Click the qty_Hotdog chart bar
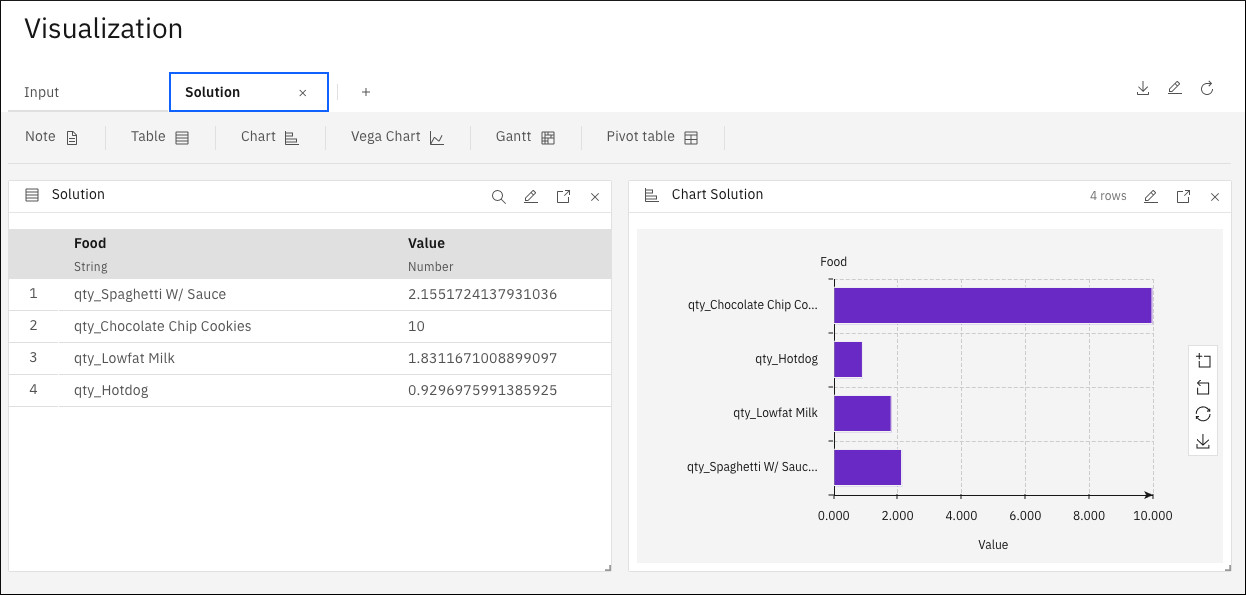The width and height of the screenshot is (1246, 595). [x=848, y=360]
